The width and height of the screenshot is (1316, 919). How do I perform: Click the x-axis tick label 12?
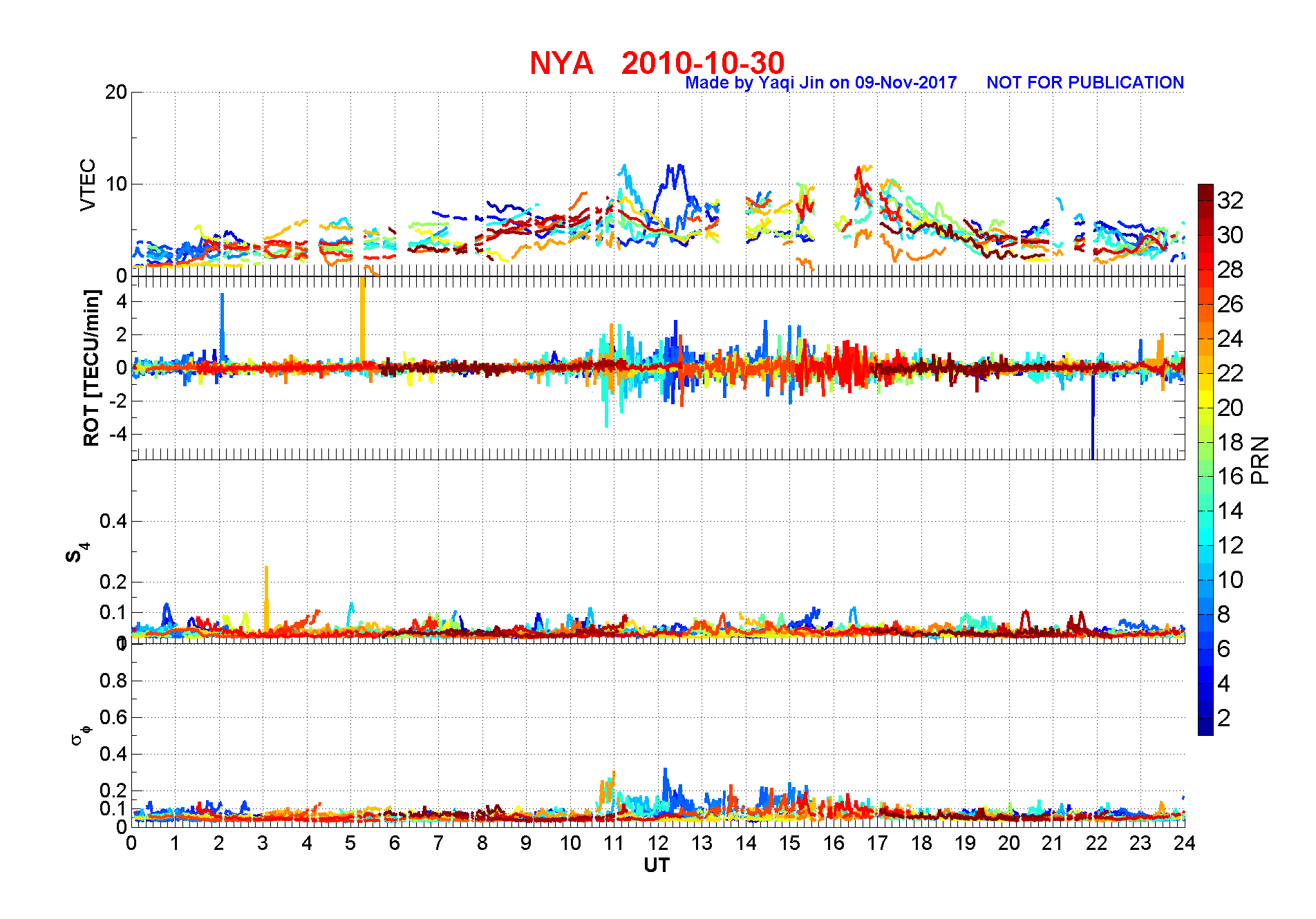coord(658,843)
